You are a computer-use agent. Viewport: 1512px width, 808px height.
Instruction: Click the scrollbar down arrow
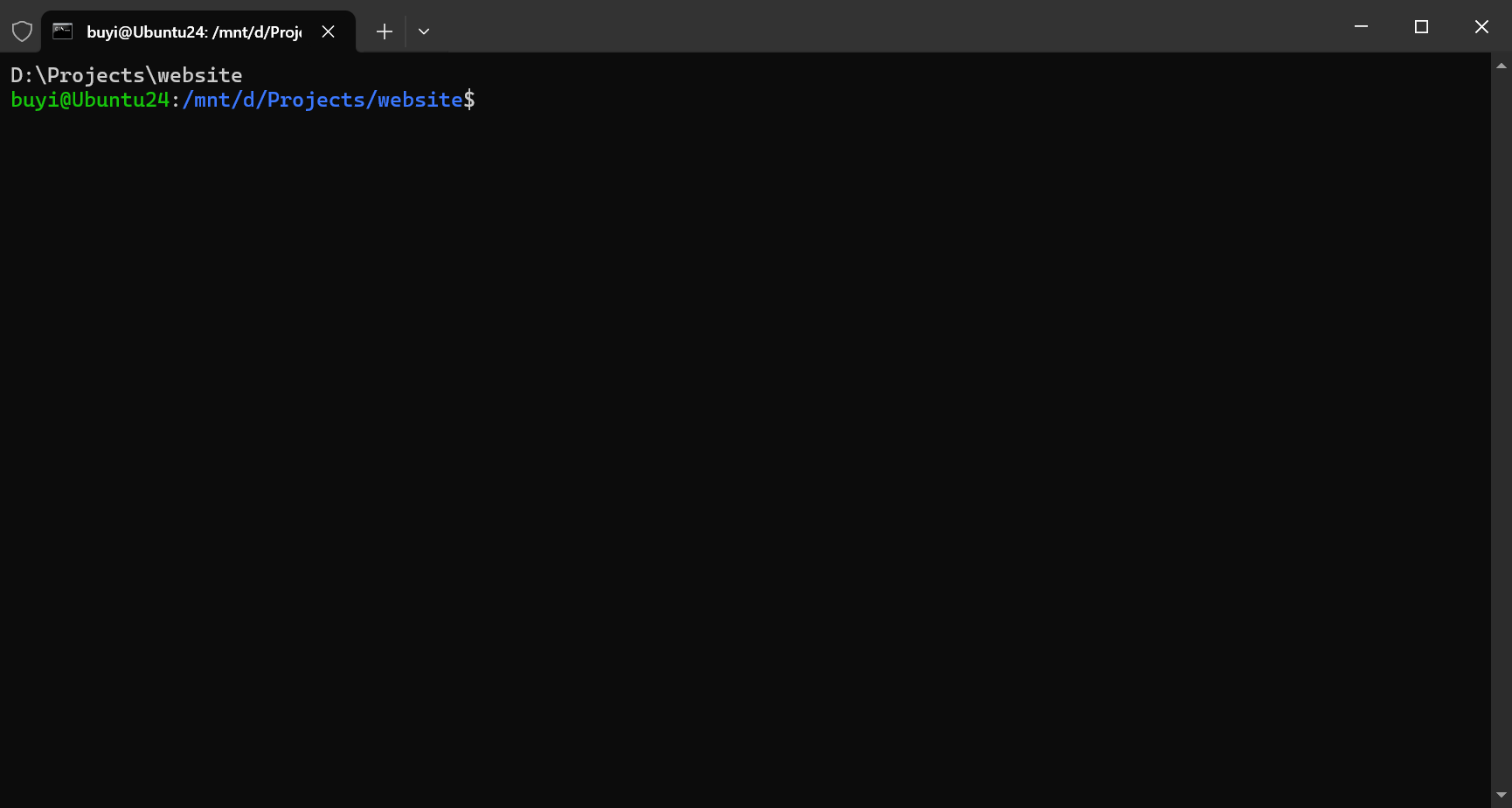[1502, 795]
